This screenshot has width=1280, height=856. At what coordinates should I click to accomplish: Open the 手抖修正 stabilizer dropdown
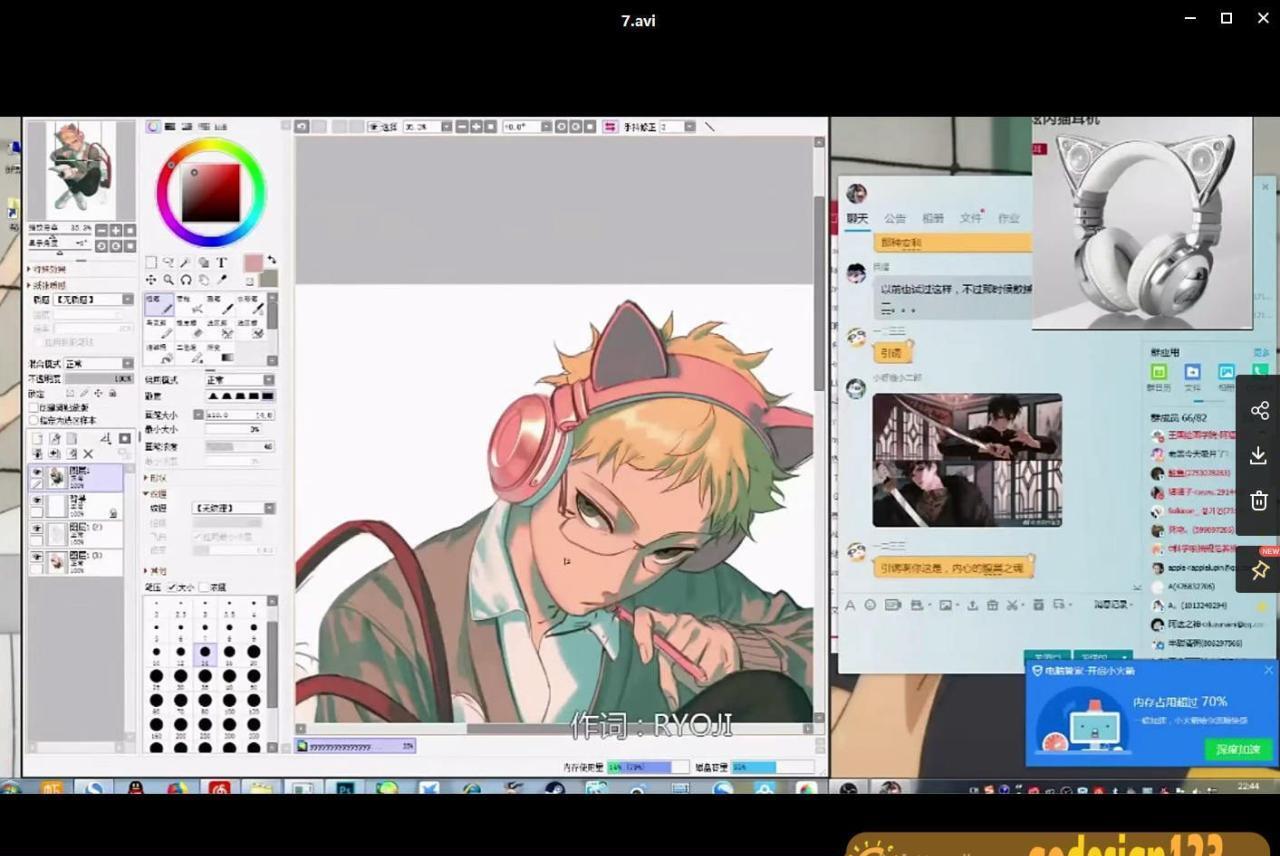[676, 127]
